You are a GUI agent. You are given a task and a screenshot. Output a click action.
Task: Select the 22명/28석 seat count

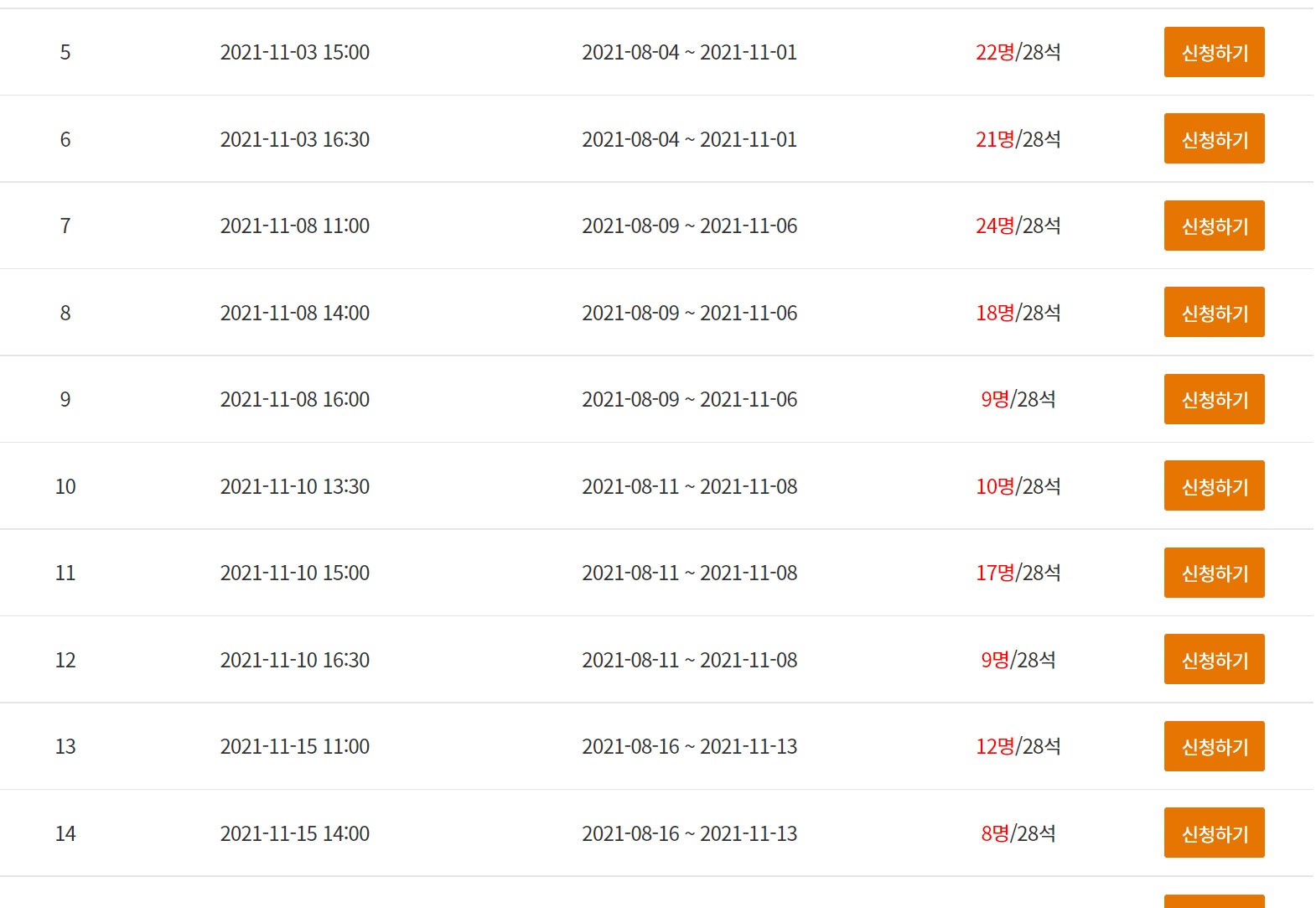coord(1018,52)
